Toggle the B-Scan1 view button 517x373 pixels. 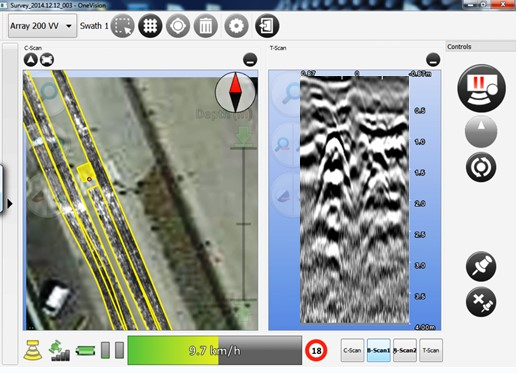click(379, 350)
